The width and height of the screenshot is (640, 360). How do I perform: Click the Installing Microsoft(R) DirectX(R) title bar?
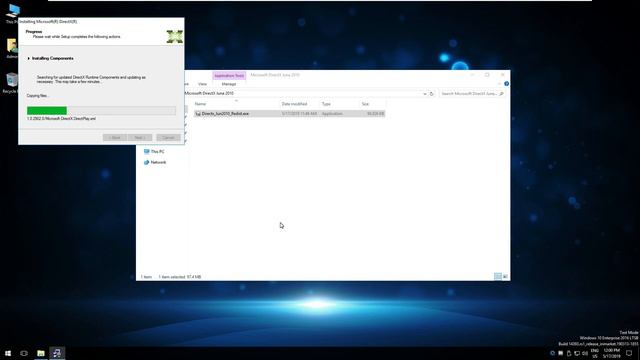(x=101, y=22)
